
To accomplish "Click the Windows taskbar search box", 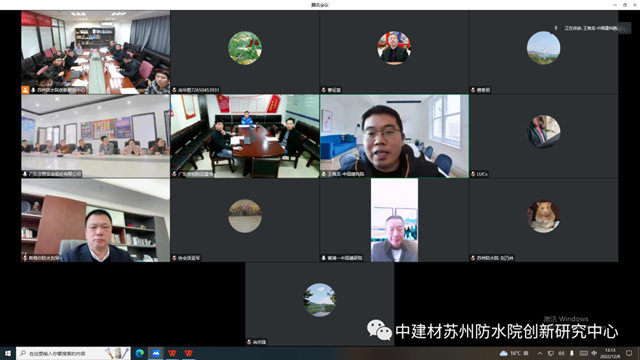I will [x=73, y=353].
